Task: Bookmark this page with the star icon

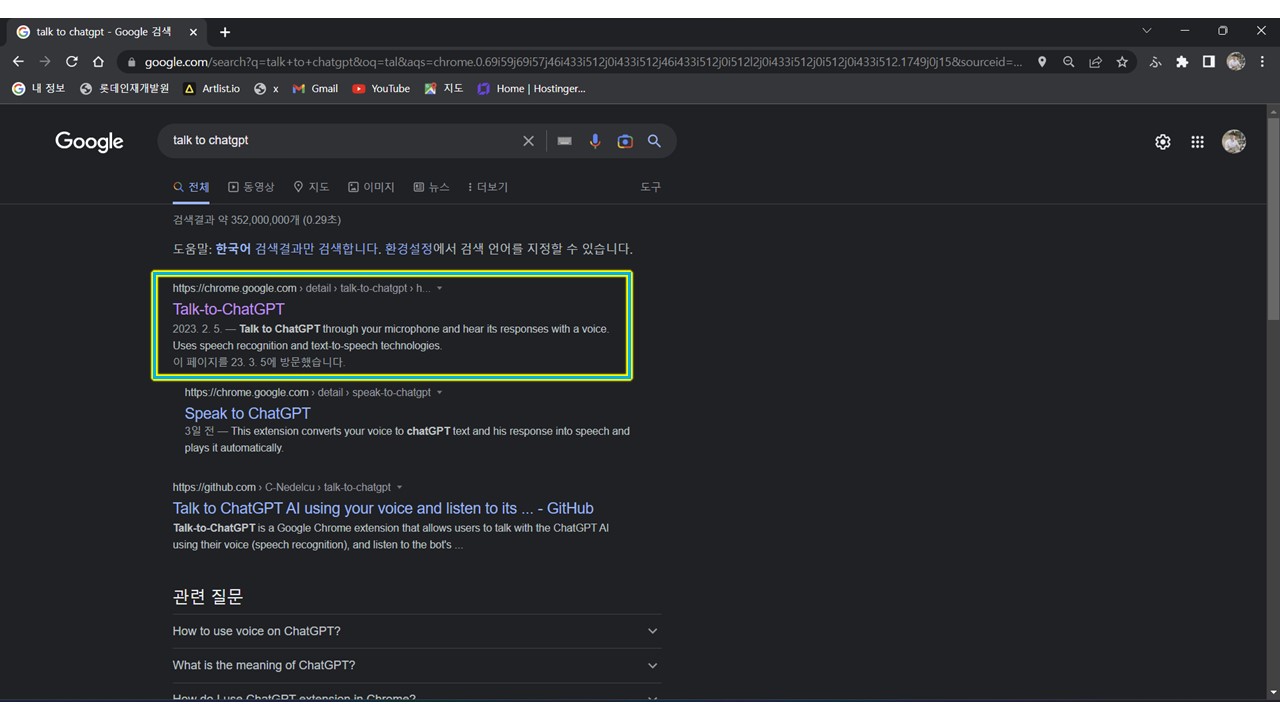Action: point(1122,62)
